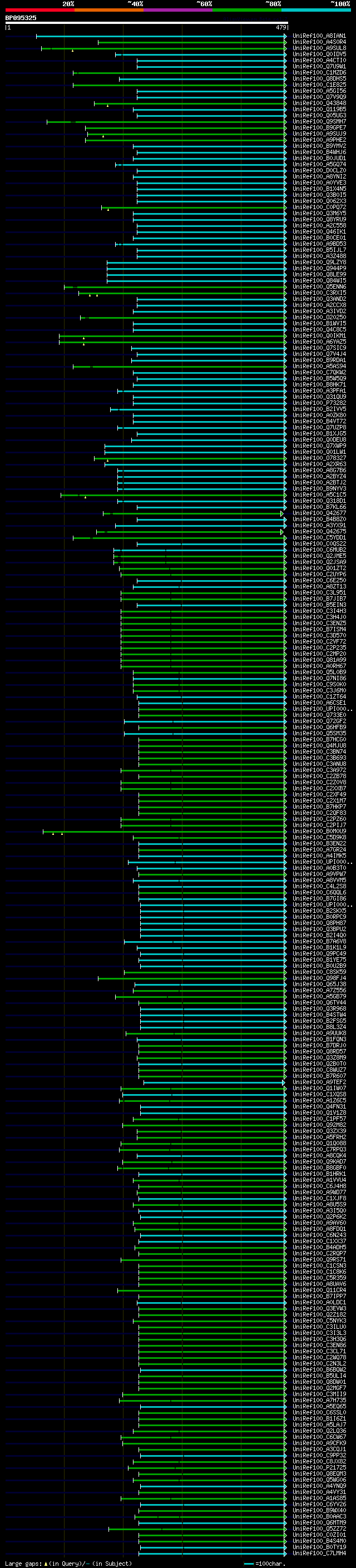Select the UniRef100_C3RXI5 hit label
356x1568 pixels.
319,293
